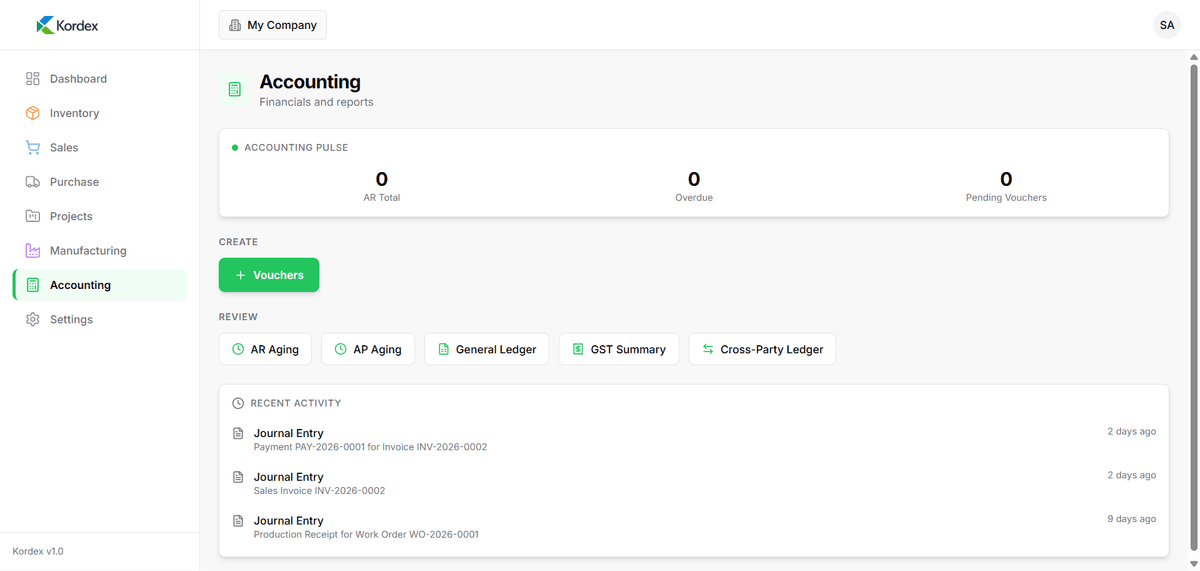
Task: Open the Cross-Party Ledger report
Action: pos(762,349)
